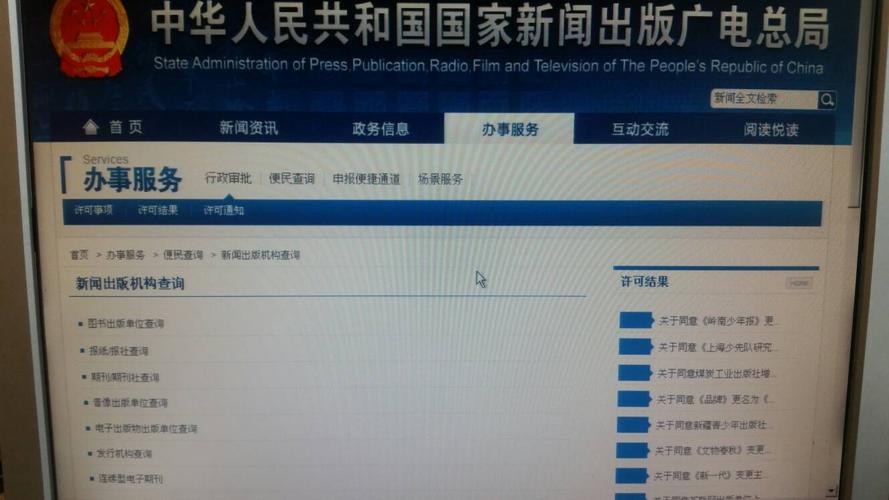The height and width of the screenshot is (500, 889).
Task: Click the MORE button in 许可结果 panel
Action: click(799, 283)
